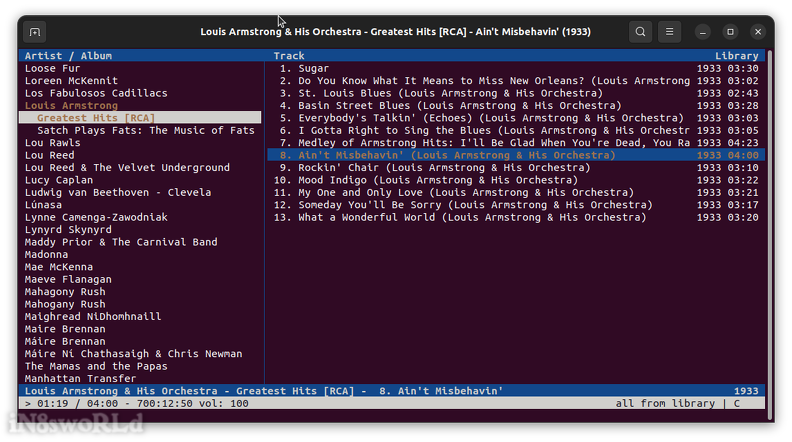Image resolution: width=792 pixels, height=442 pixels.
Task: Select track 10. Mood Indigo
Action: click(x=516, y=180)
